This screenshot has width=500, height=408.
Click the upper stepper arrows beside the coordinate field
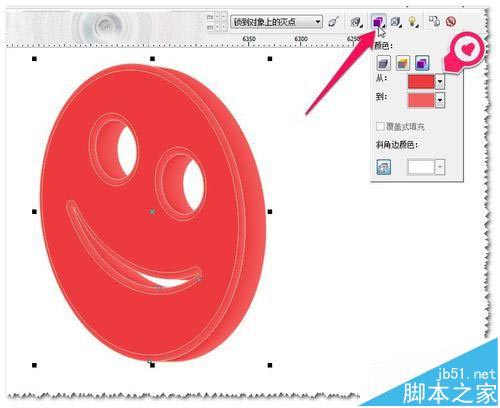click(x=220, y=16)
